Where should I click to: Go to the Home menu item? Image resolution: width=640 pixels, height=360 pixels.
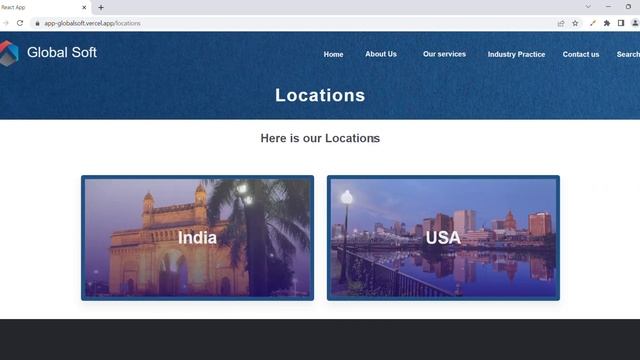tap(333, 54)
